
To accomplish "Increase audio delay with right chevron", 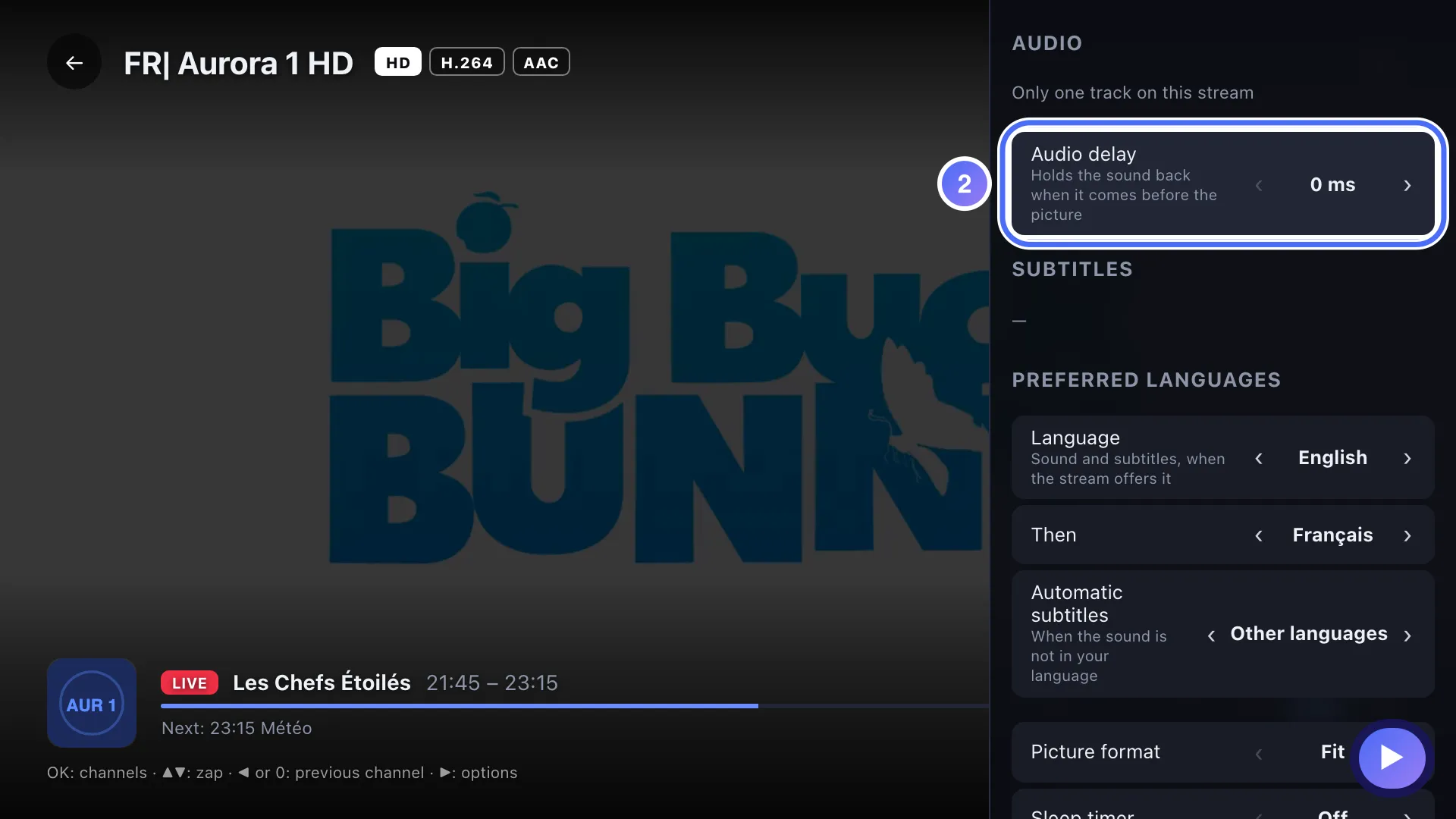I will 1407,185.
